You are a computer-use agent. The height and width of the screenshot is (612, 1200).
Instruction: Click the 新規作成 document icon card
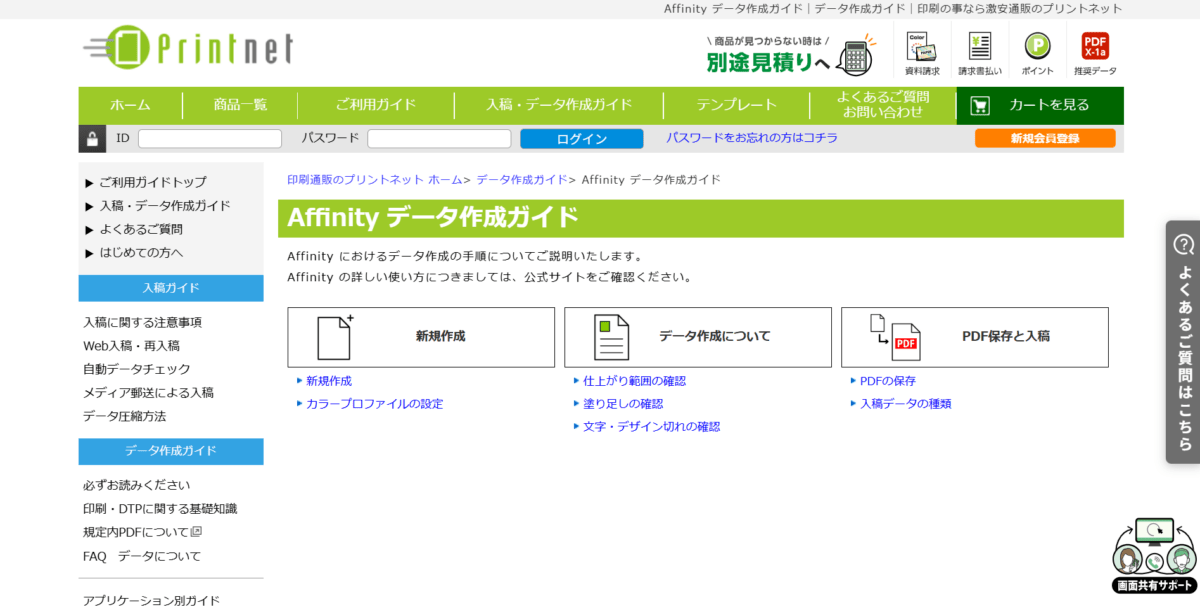click(x=421, y=337)
